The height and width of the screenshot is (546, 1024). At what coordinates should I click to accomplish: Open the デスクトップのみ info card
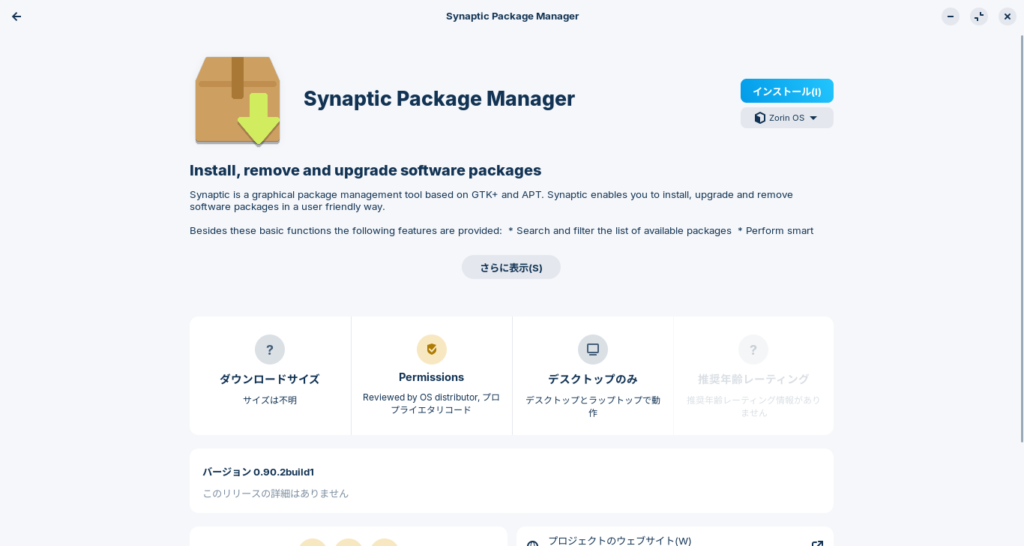593,376
